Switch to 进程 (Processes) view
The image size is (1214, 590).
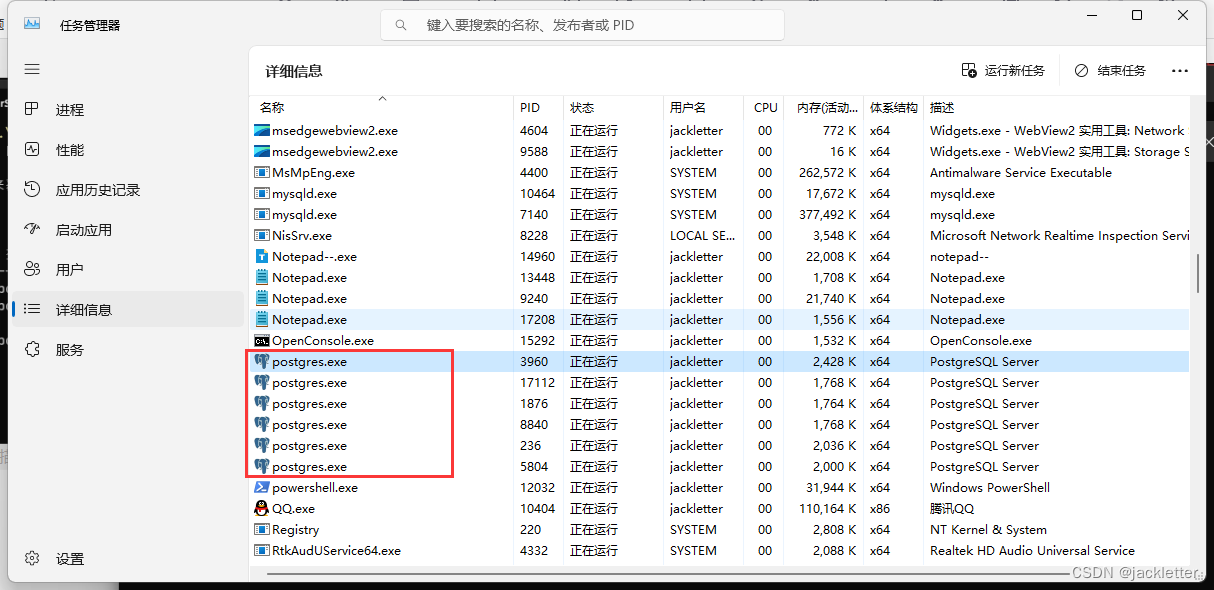pos(71,108)
